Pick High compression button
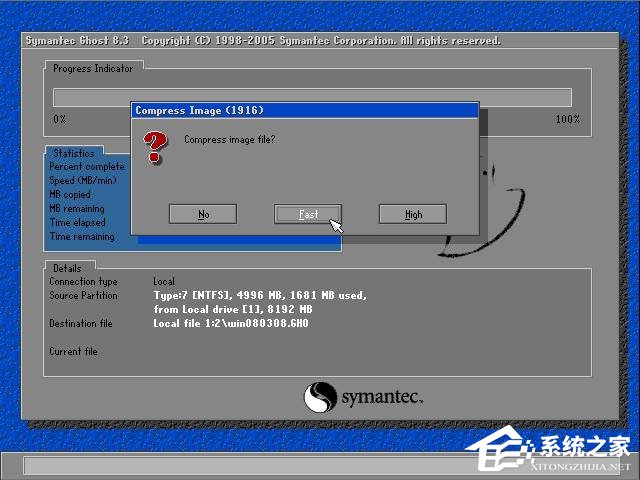Screen dimensions: 640x480 [x=413, y=214]
